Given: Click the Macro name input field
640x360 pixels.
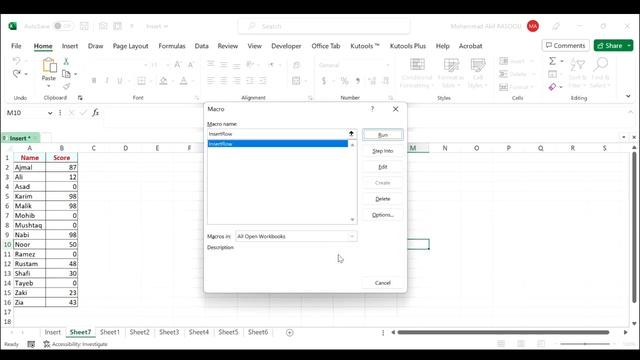Looking at the screenshot, I should (278, 134).
